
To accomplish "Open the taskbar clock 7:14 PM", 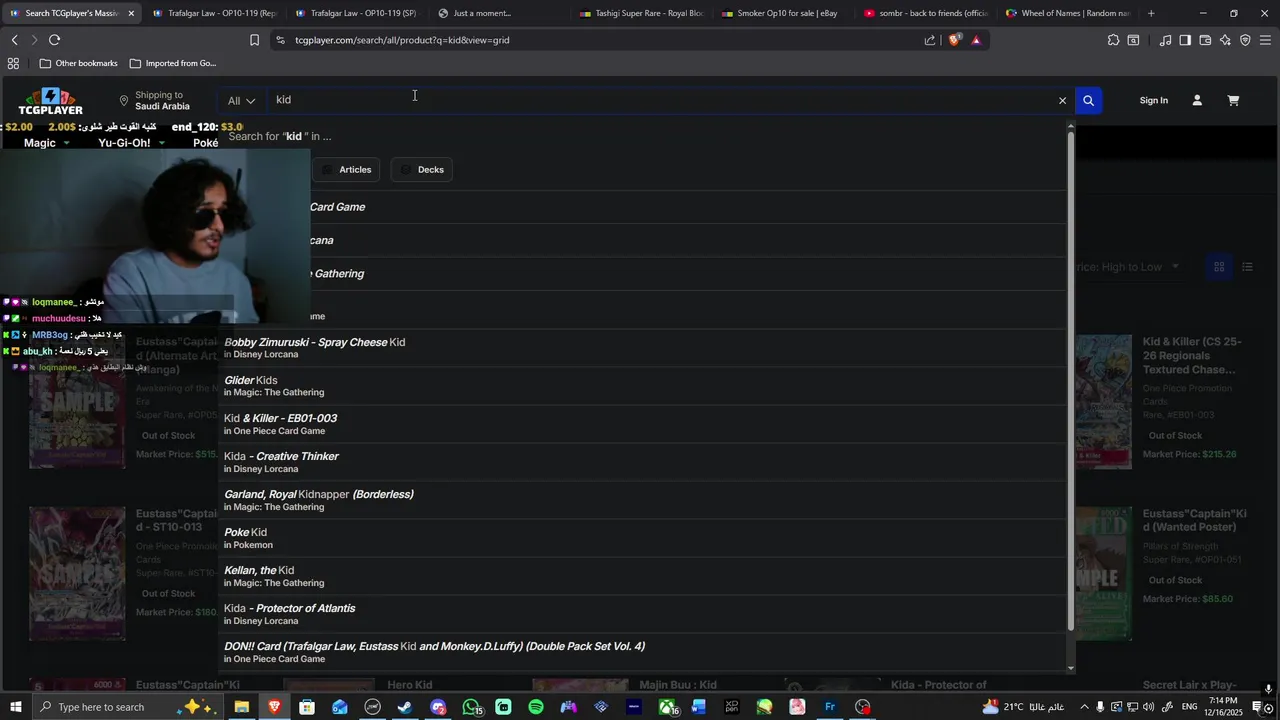I will point(1223,707).
